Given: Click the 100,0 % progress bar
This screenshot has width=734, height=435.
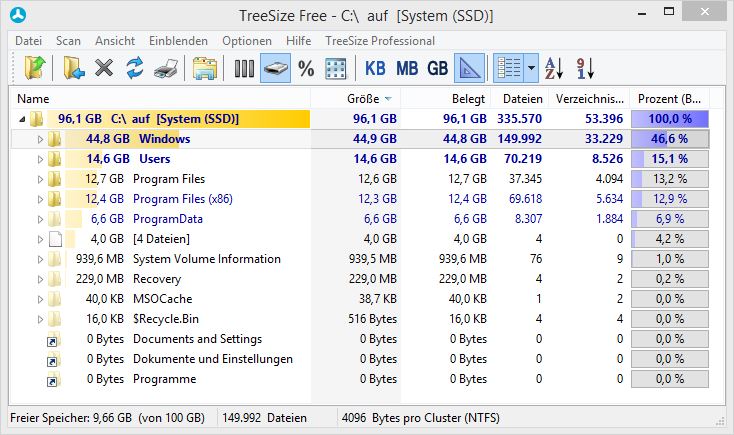Looking at the screenshot, I should pos(670,119).
